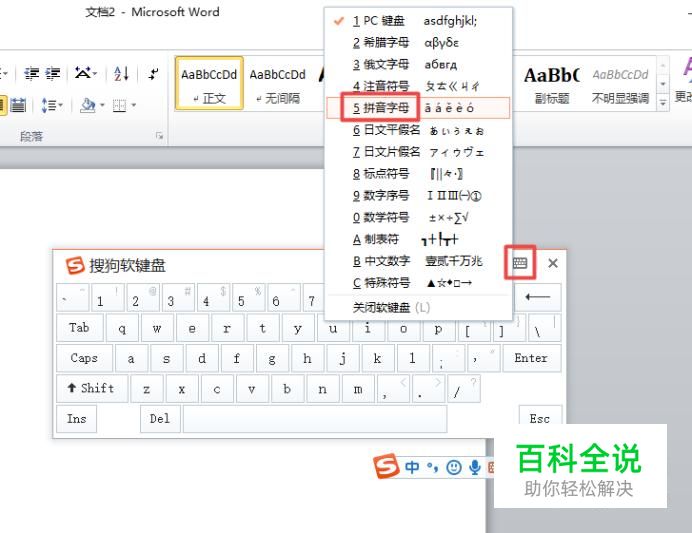The image size is (692, 533).
Task: Click the q key on soft keyboard
Action: [x=122, y=328]
